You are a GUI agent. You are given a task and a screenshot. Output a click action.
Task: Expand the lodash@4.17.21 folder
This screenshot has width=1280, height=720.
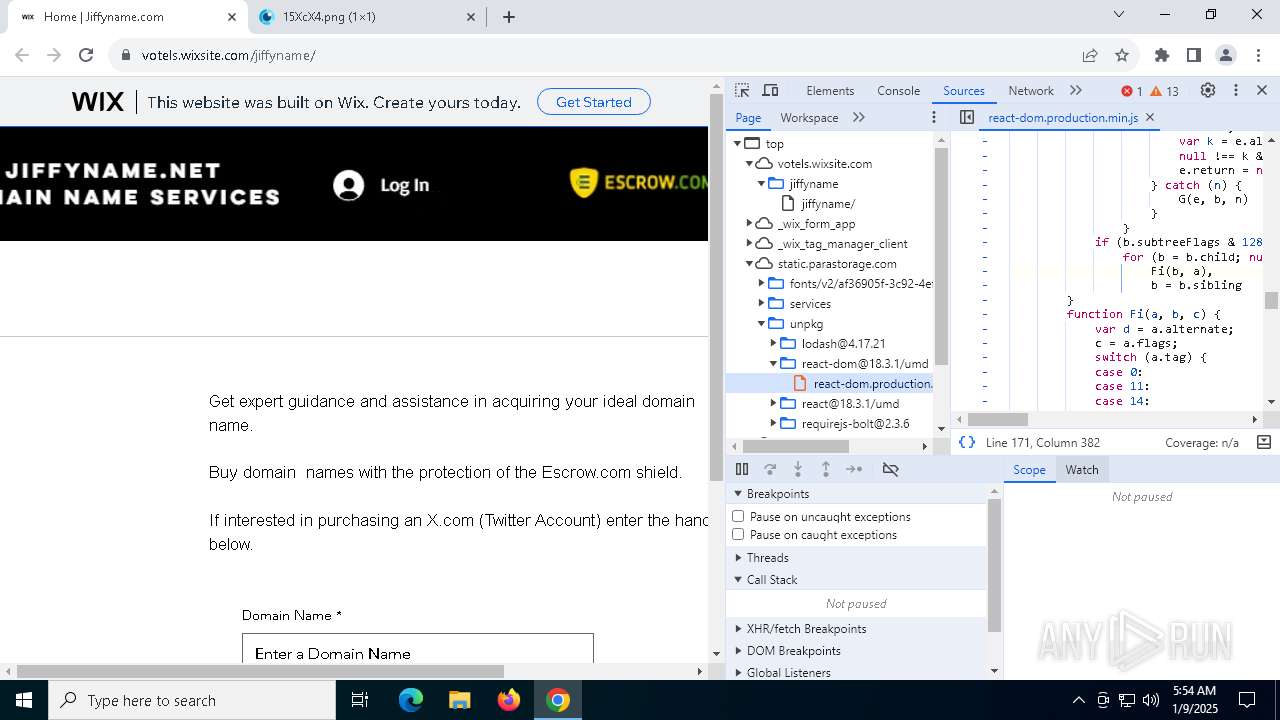pos(773,344)
